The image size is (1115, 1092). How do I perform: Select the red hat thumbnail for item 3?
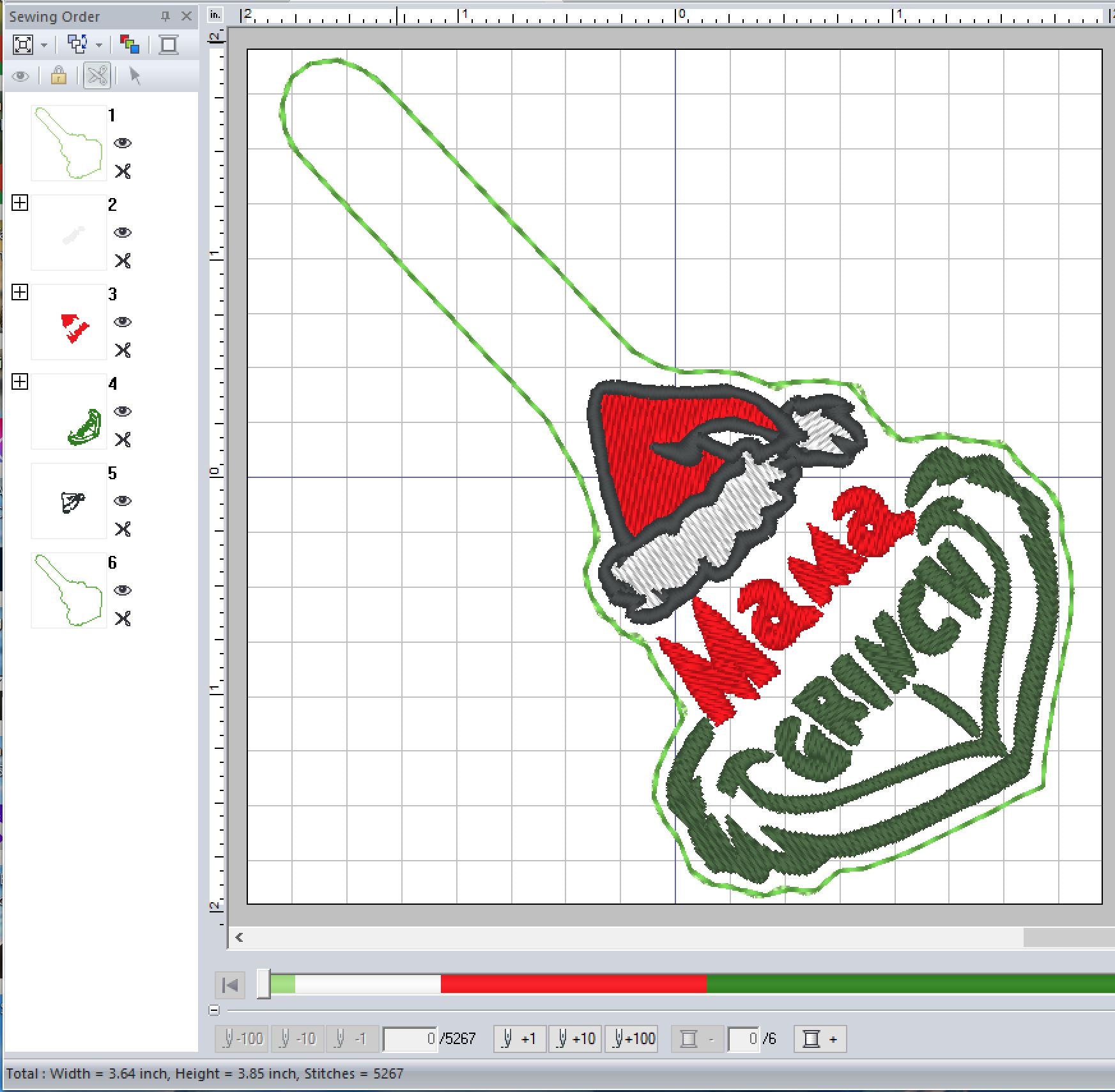coord(69,322)
